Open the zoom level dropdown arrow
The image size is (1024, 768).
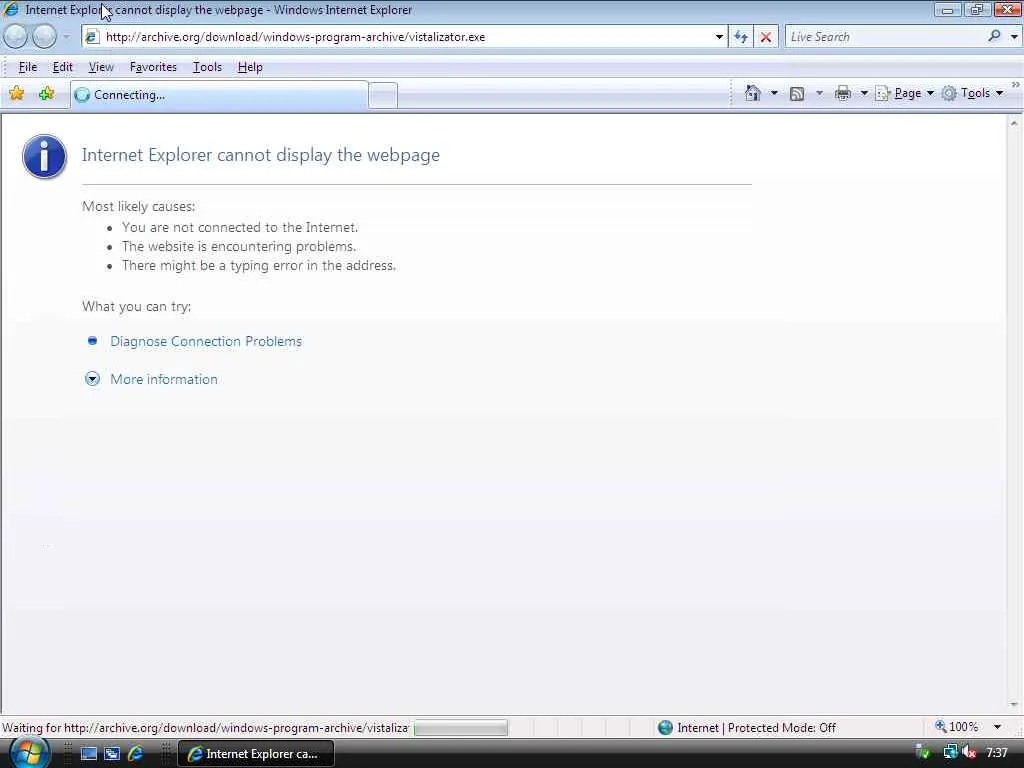[x=997, y=727]
